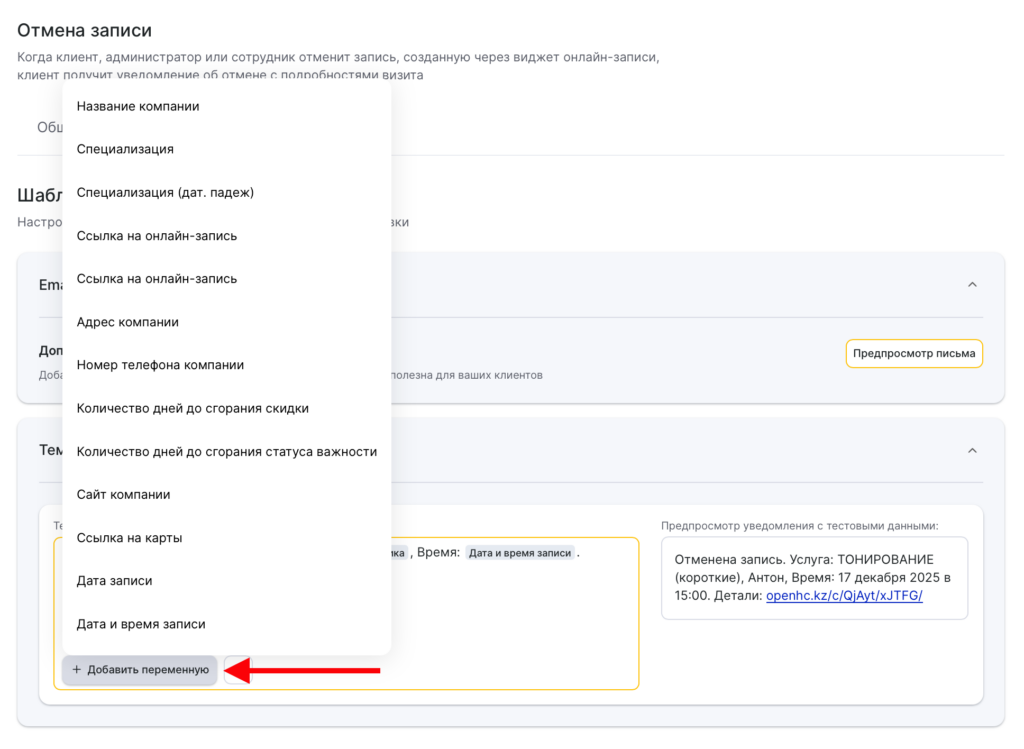Choose the plain Специализация variable
Viewport: 1024px width, 749px height.
point(125,149)
